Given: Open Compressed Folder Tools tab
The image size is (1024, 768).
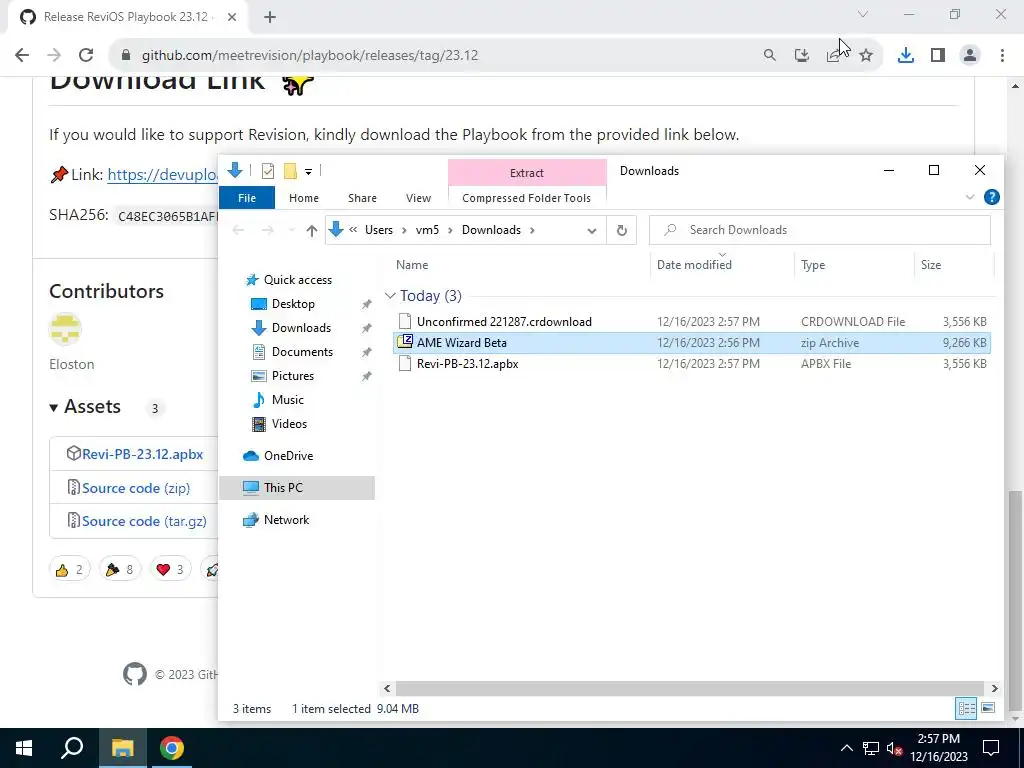Looking at the screenshot, I should tap(526, 198).
